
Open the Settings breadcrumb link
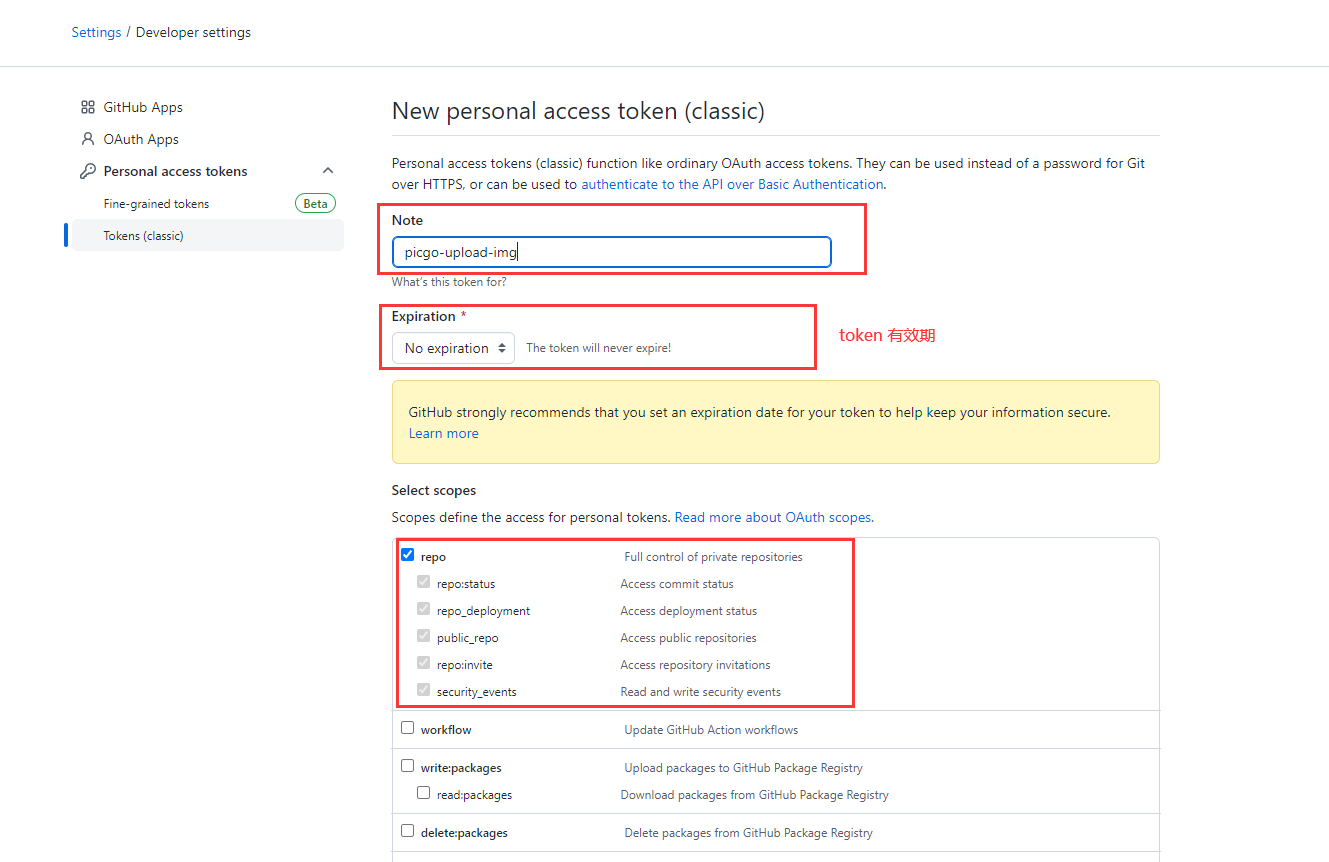[96, 32]
